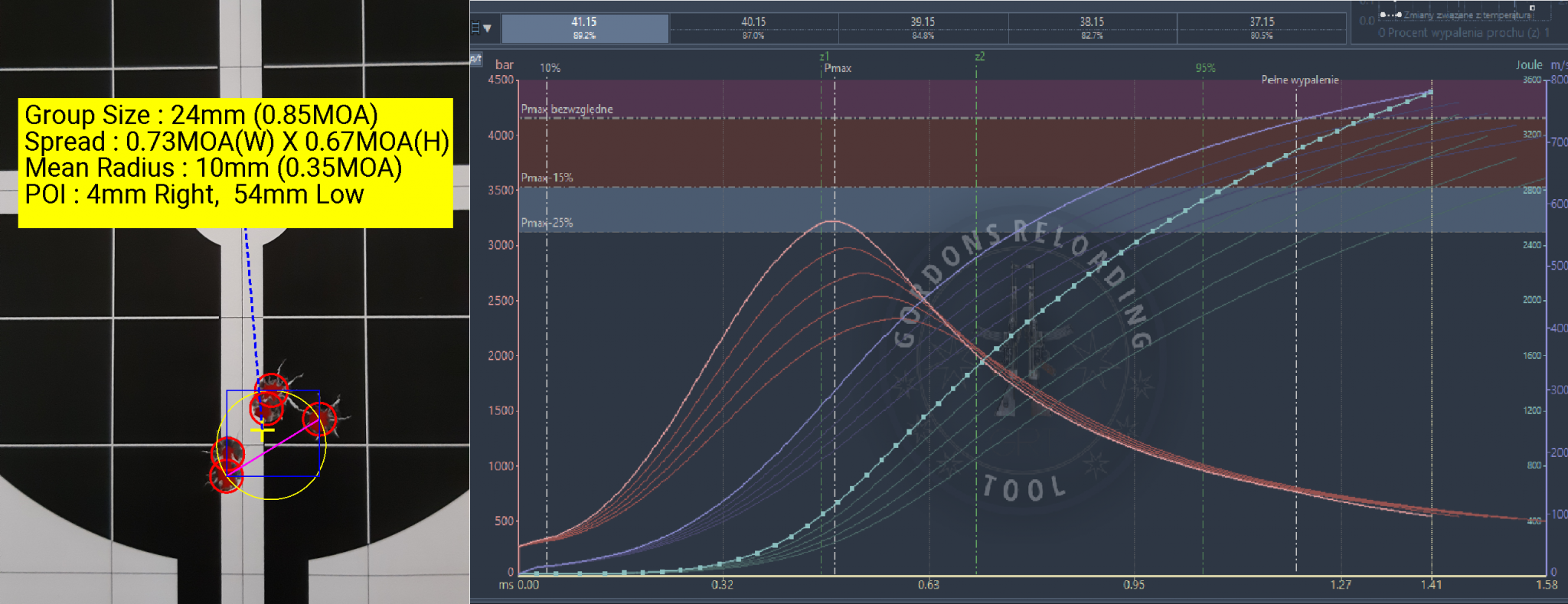Image resolution: width=1568 pixels, height=604 pixels.
Task: Click the topmost red-circled bullet hole
Action: 271,388
